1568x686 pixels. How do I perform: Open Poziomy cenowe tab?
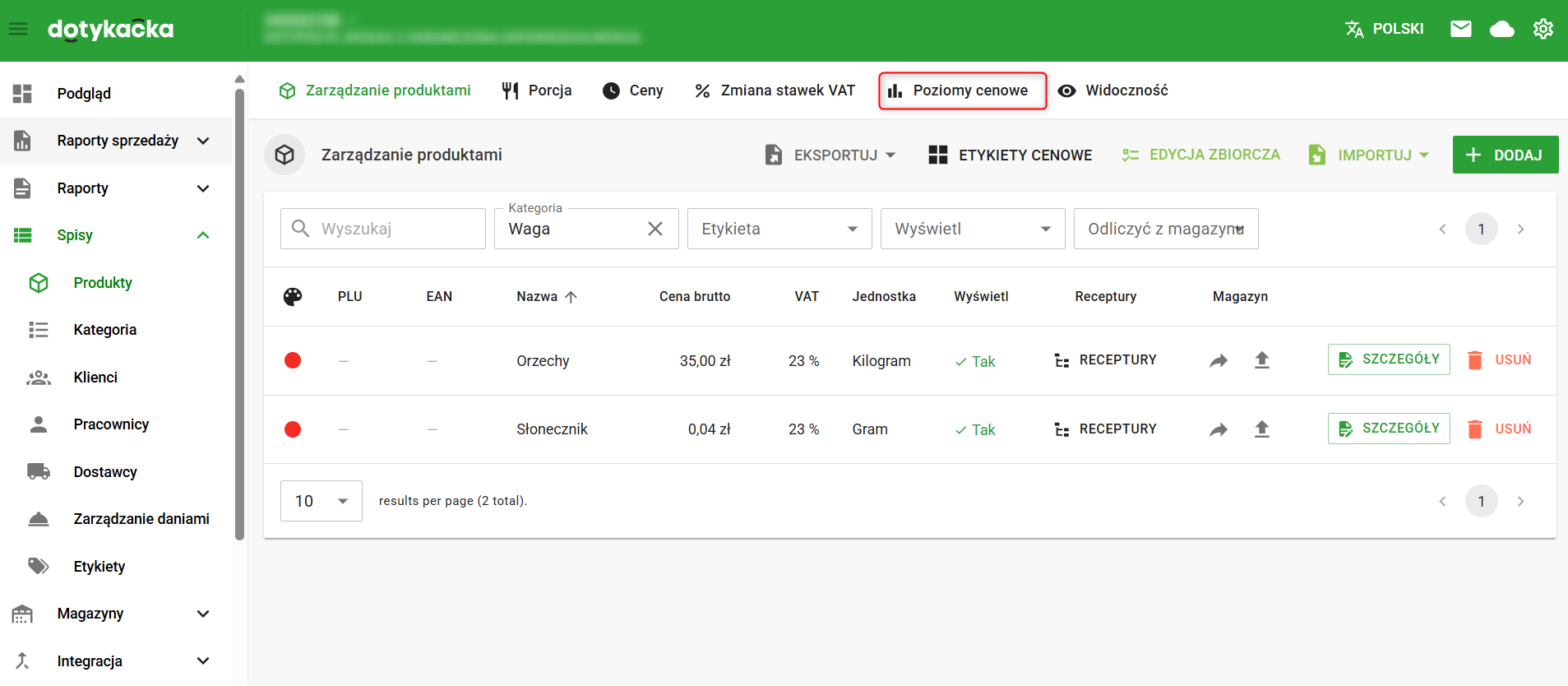point(962,90)
